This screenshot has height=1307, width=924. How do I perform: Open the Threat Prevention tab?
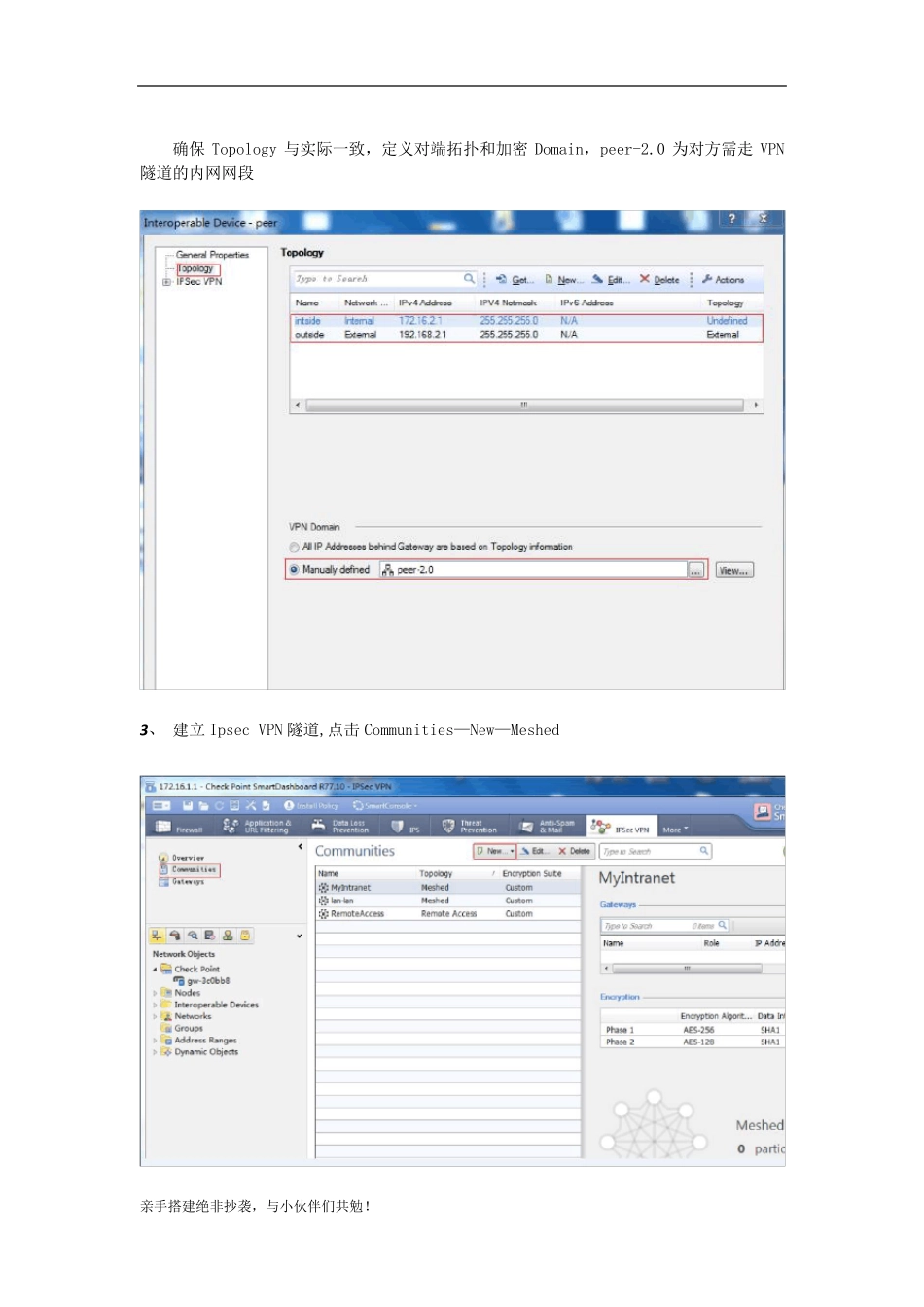(470, 827)
